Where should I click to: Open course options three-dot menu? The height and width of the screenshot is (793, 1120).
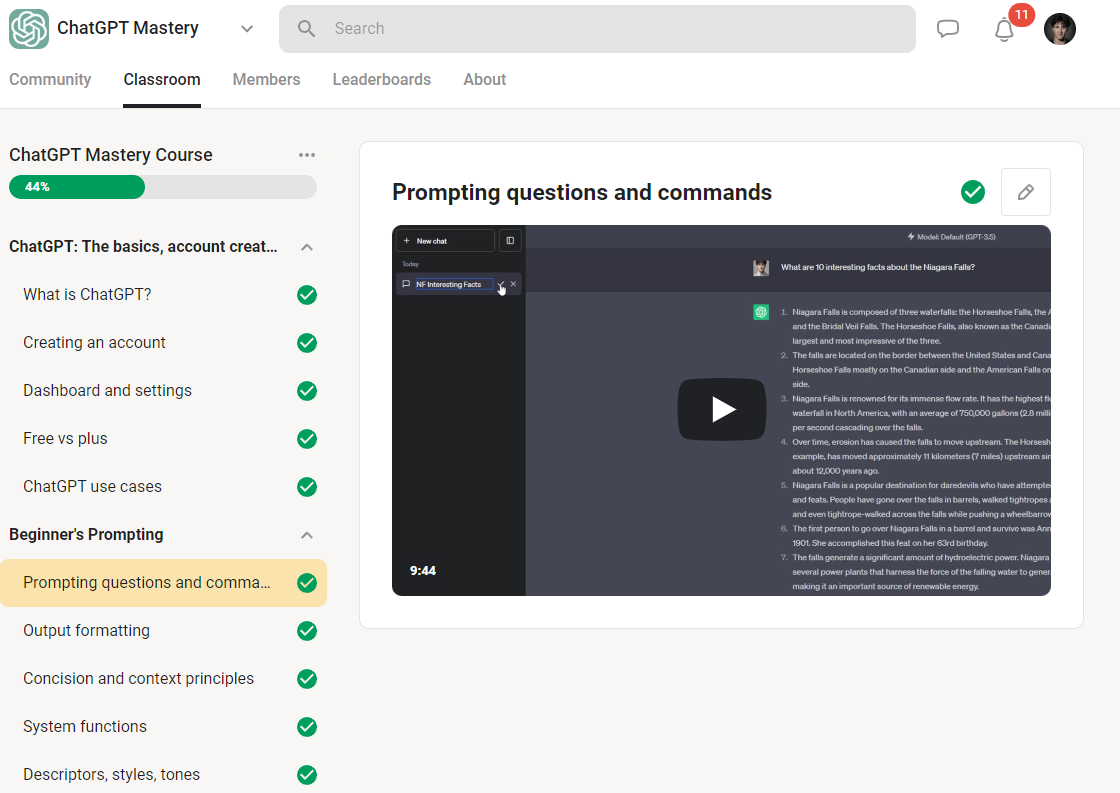coord(307,155)
